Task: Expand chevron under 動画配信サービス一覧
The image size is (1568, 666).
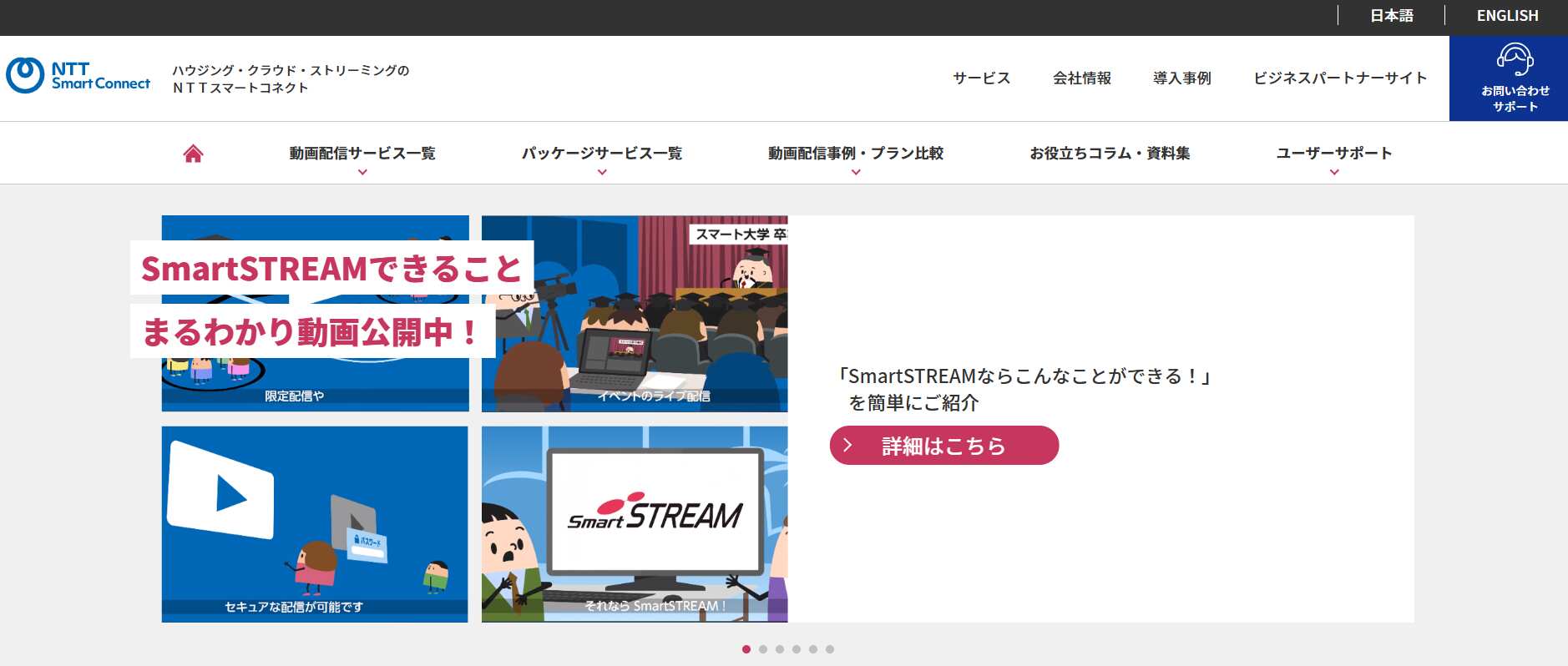Action: [362, 172]
